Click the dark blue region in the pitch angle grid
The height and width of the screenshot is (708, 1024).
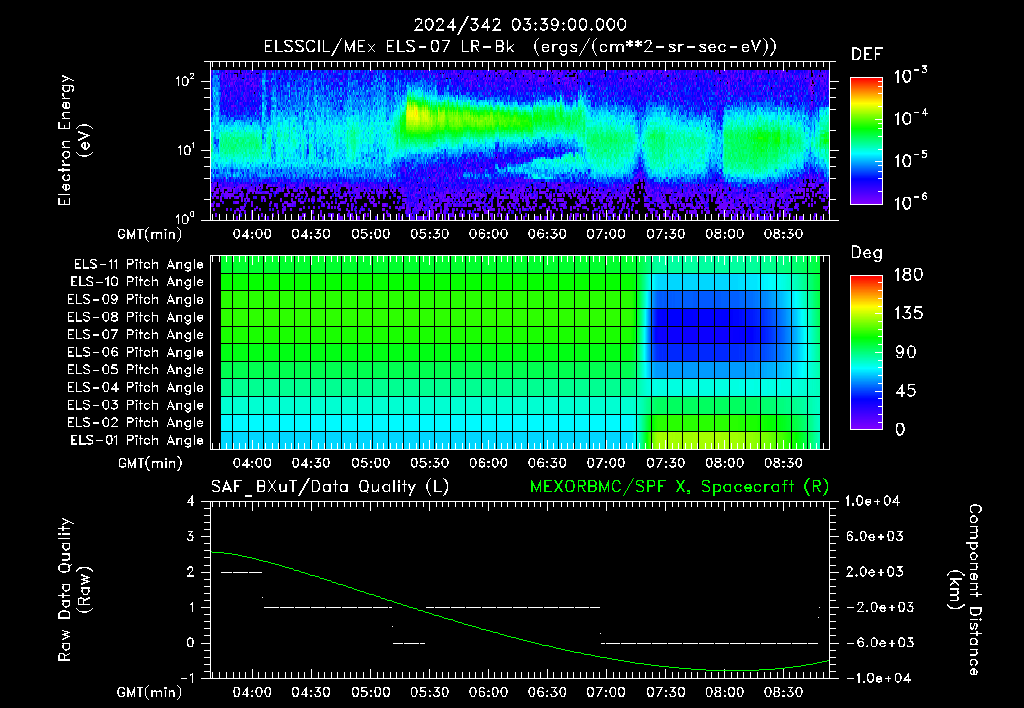[x=712, y=333]
